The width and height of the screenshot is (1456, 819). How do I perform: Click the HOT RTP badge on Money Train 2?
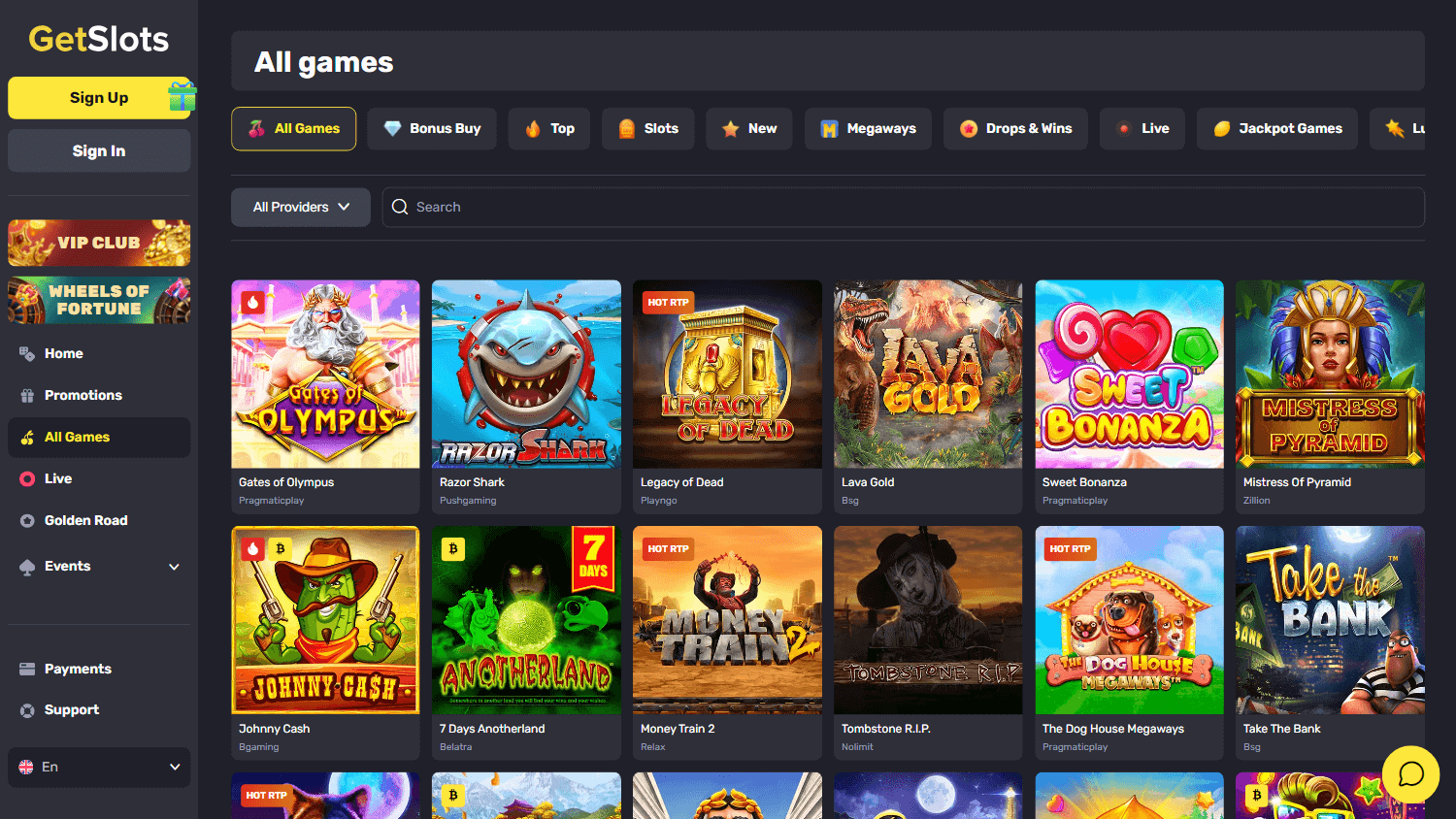point(668,549)
